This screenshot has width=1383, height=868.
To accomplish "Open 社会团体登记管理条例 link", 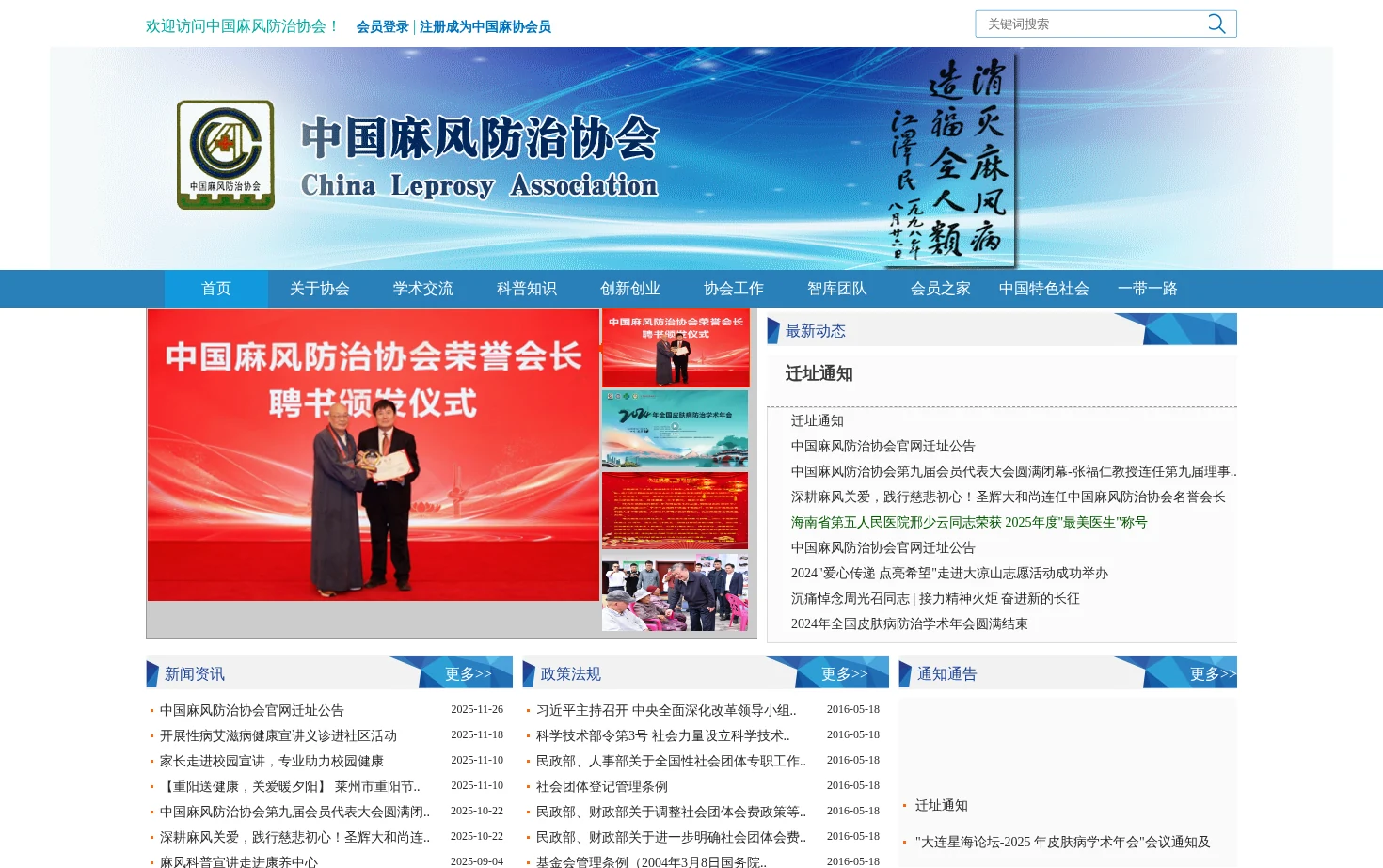I will coord(602,786).
